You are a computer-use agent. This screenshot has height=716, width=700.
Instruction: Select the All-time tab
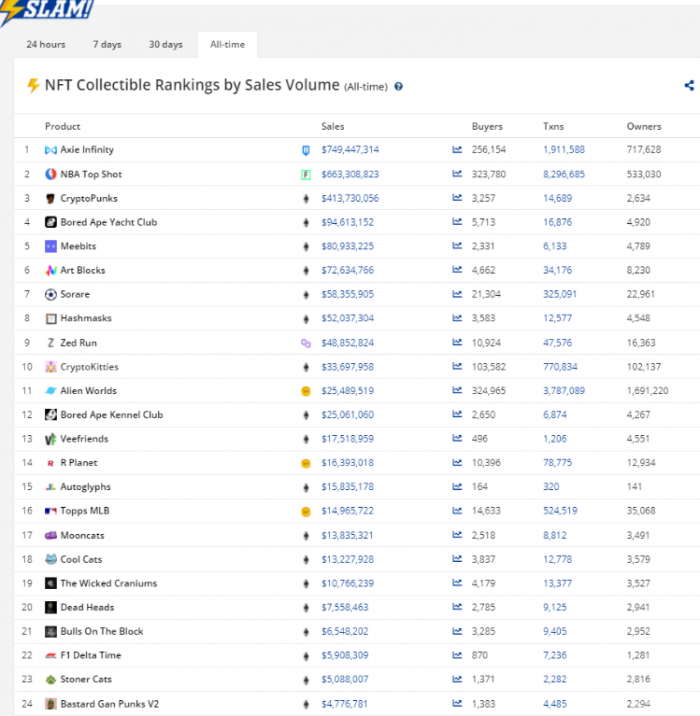[x=227, y=44]
